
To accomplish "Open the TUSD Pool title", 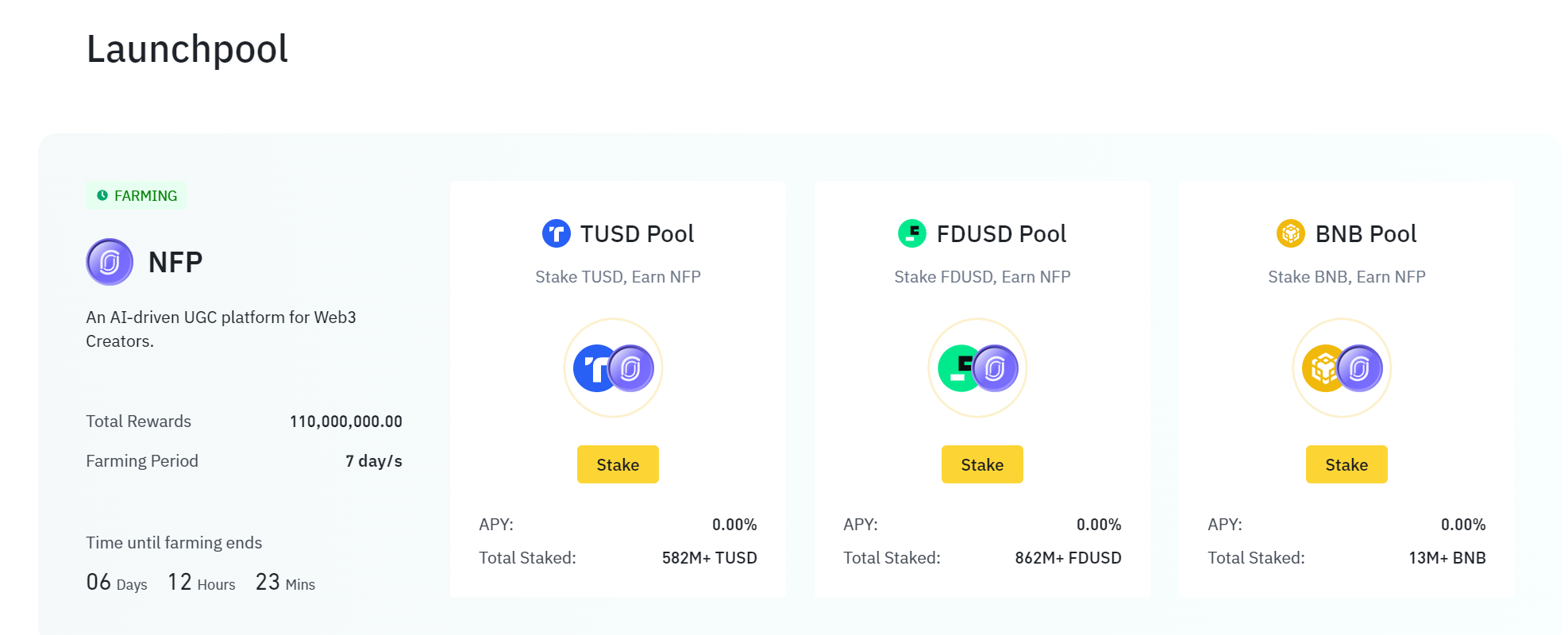I will [x=637, y=234].
